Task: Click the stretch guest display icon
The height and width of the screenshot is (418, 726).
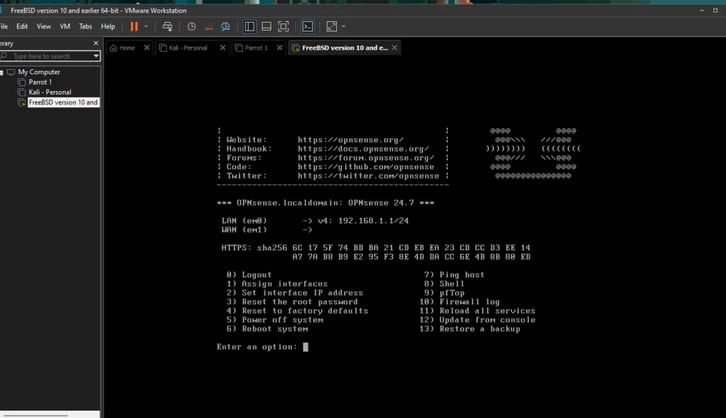Action: 332,26
